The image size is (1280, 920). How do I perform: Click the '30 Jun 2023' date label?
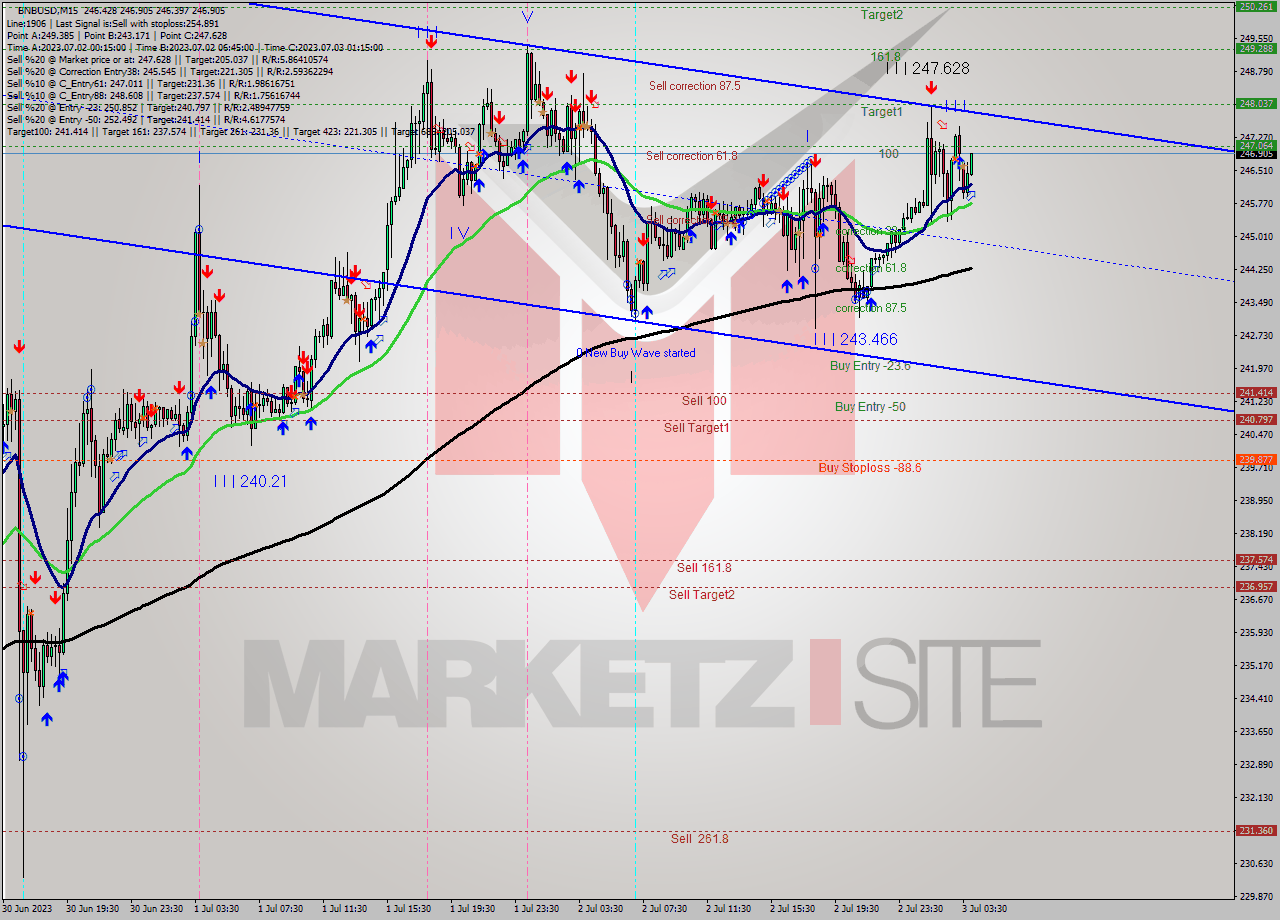(27, 909)
